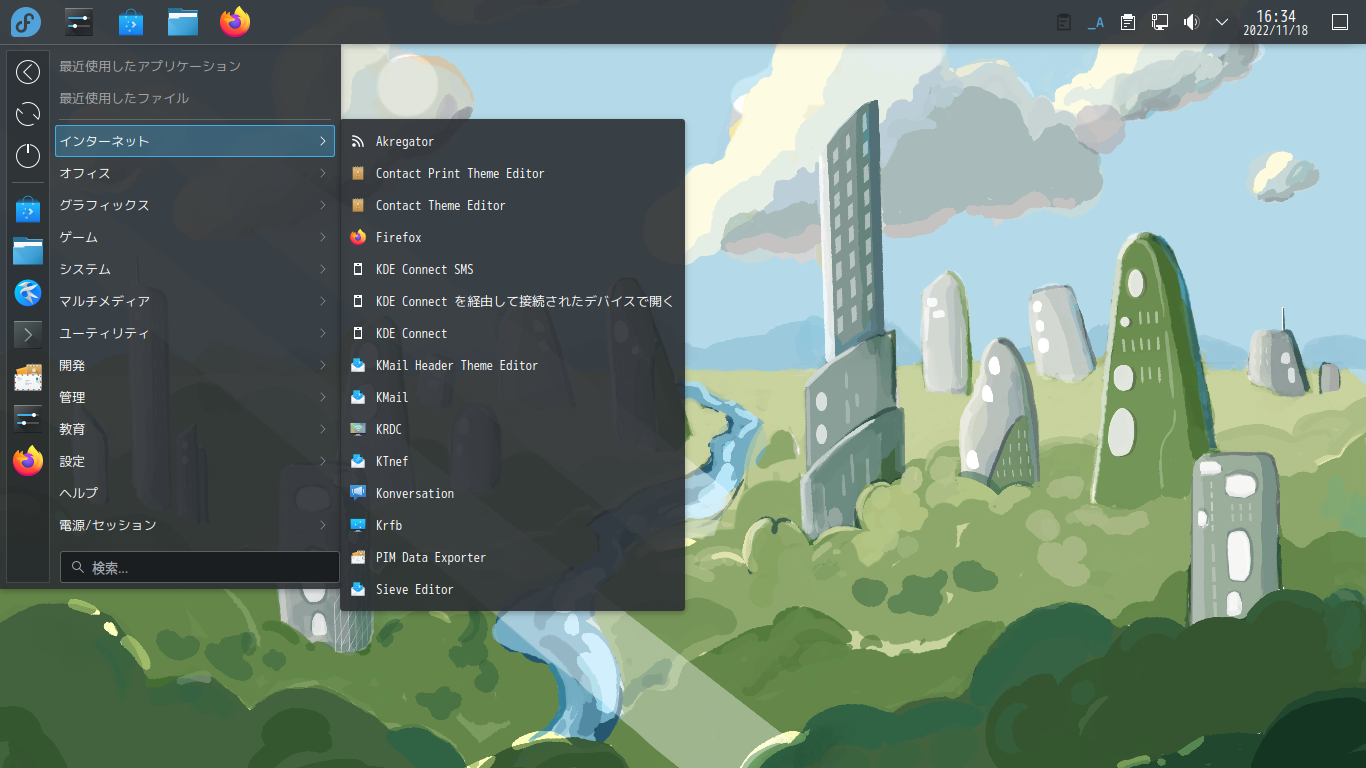Click the power button icon in sidebar

(x=28, y=156)
